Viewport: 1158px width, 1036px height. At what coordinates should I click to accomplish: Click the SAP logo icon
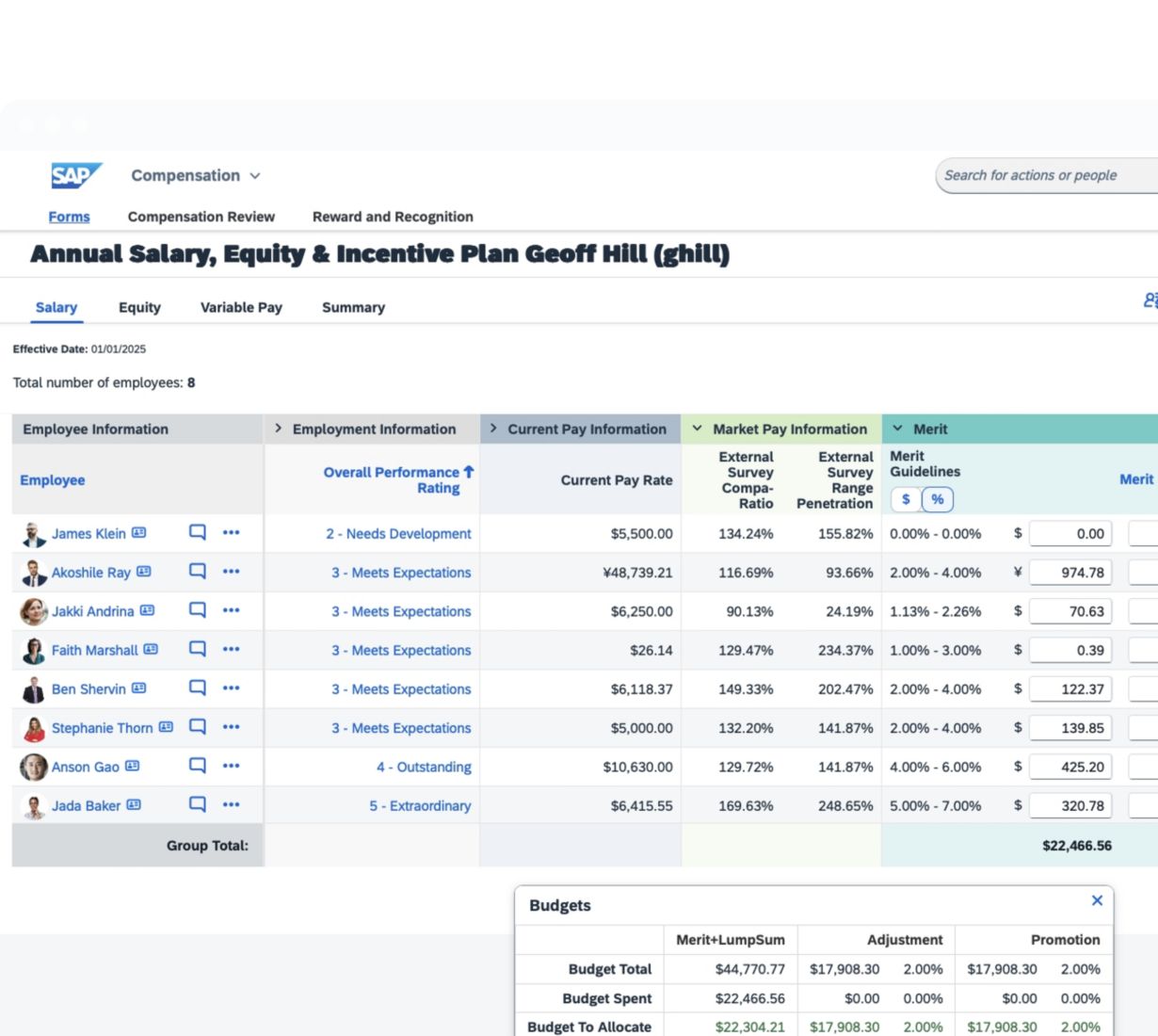[x=75, y=176]
